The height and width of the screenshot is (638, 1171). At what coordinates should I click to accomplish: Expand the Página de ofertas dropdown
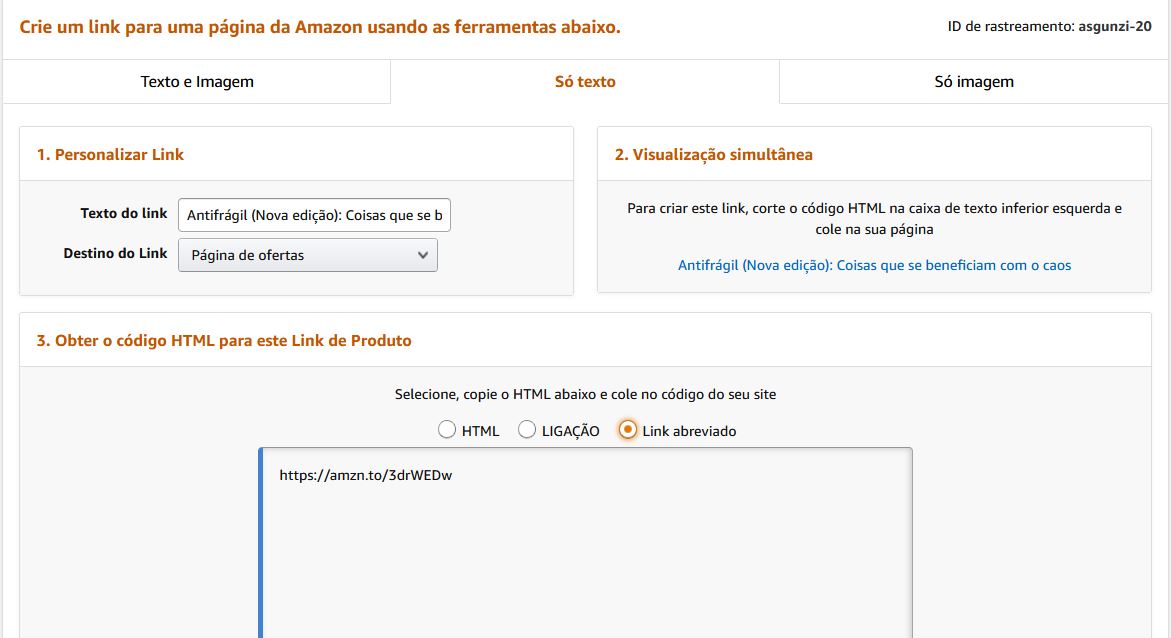pyautogui.click(x=308, y=255)
